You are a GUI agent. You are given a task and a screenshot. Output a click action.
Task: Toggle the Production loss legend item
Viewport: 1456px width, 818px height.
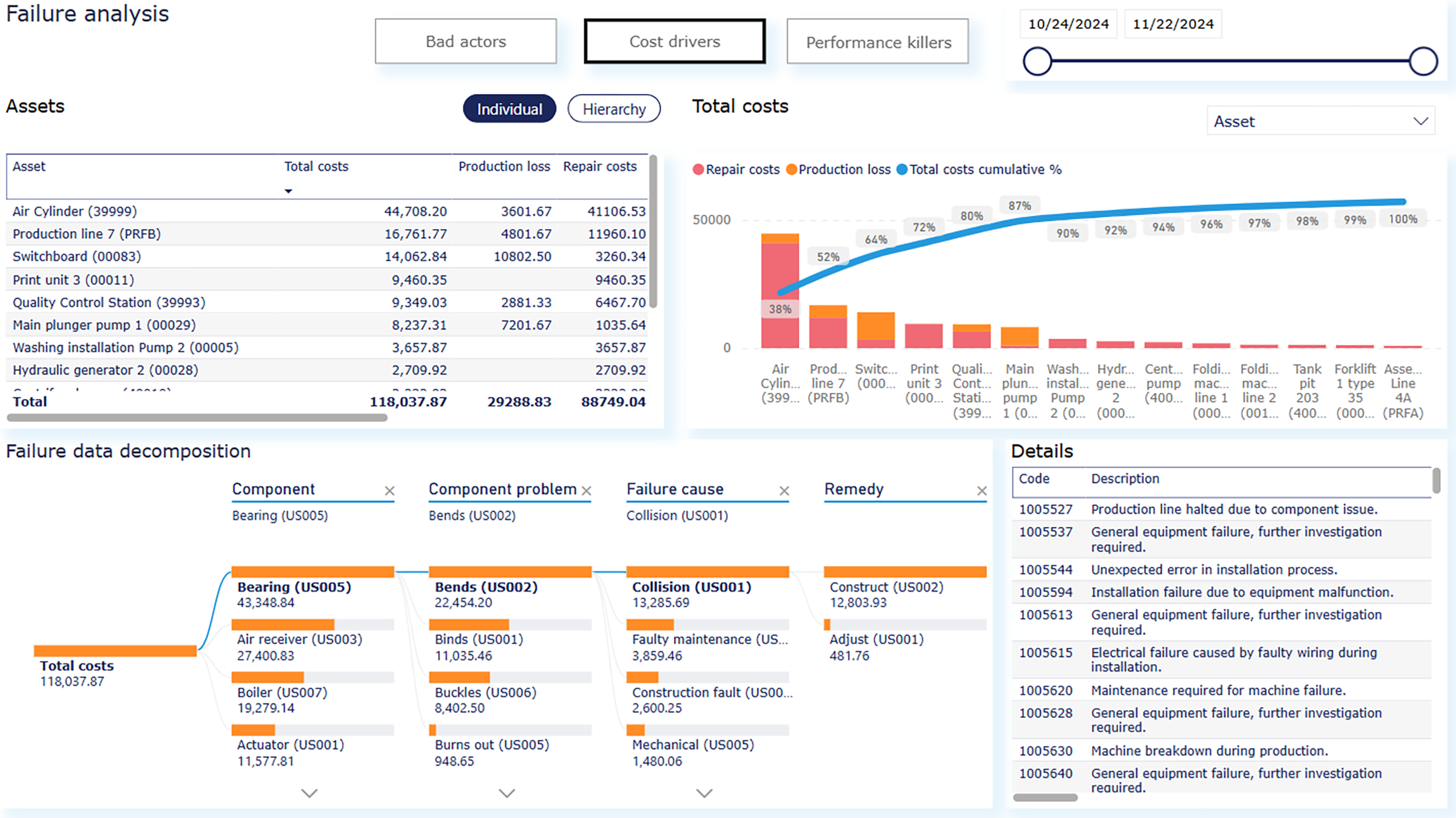tap(839, 169)
